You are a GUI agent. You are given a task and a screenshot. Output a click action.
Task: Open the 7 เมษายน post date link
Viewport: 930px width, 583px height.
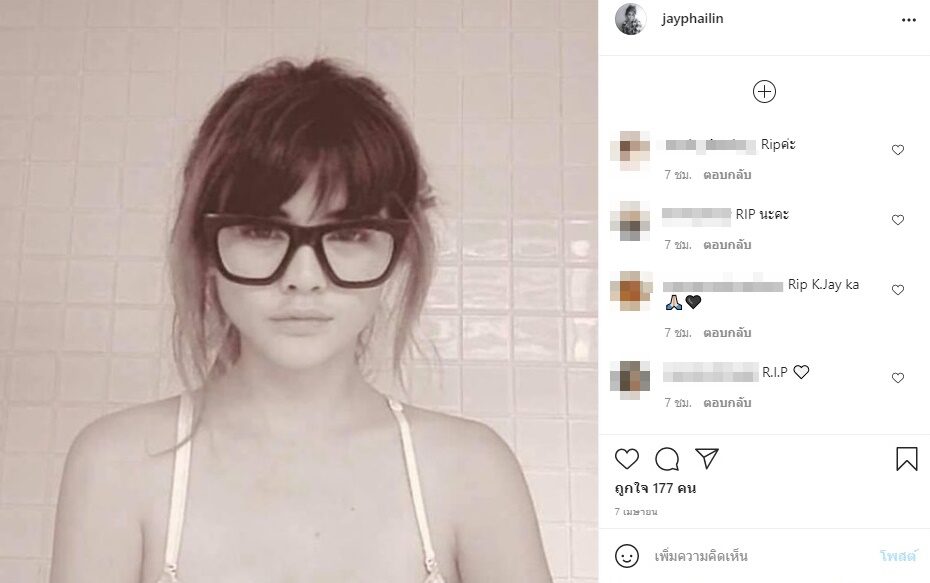636,512
